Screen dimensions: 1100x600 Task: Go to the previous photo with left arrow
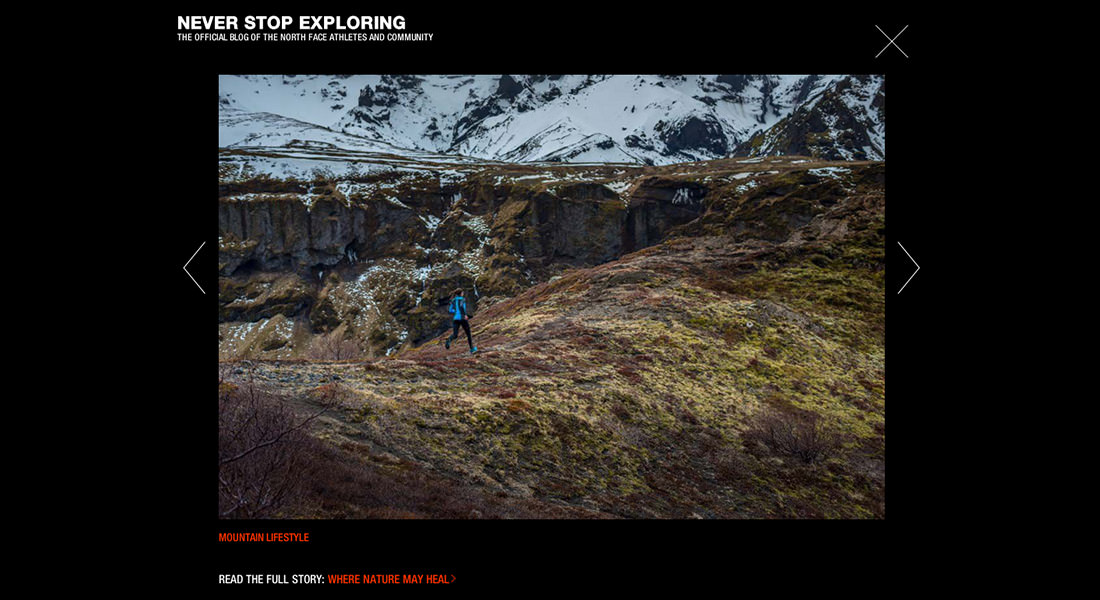point(194,267)
